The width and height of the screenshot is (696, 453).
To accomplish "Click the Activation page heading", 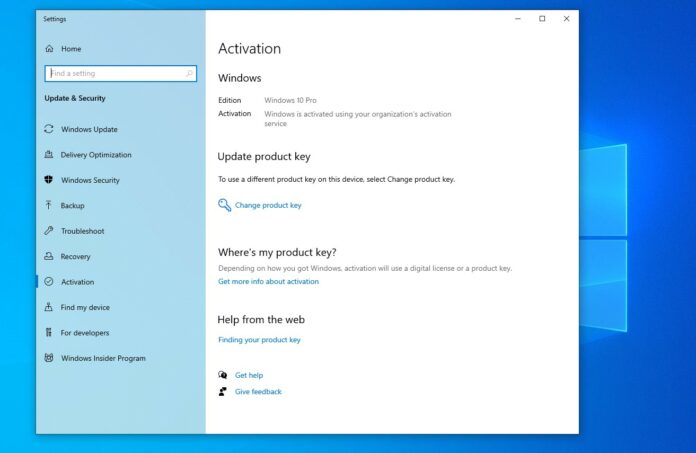I will 249,48.
